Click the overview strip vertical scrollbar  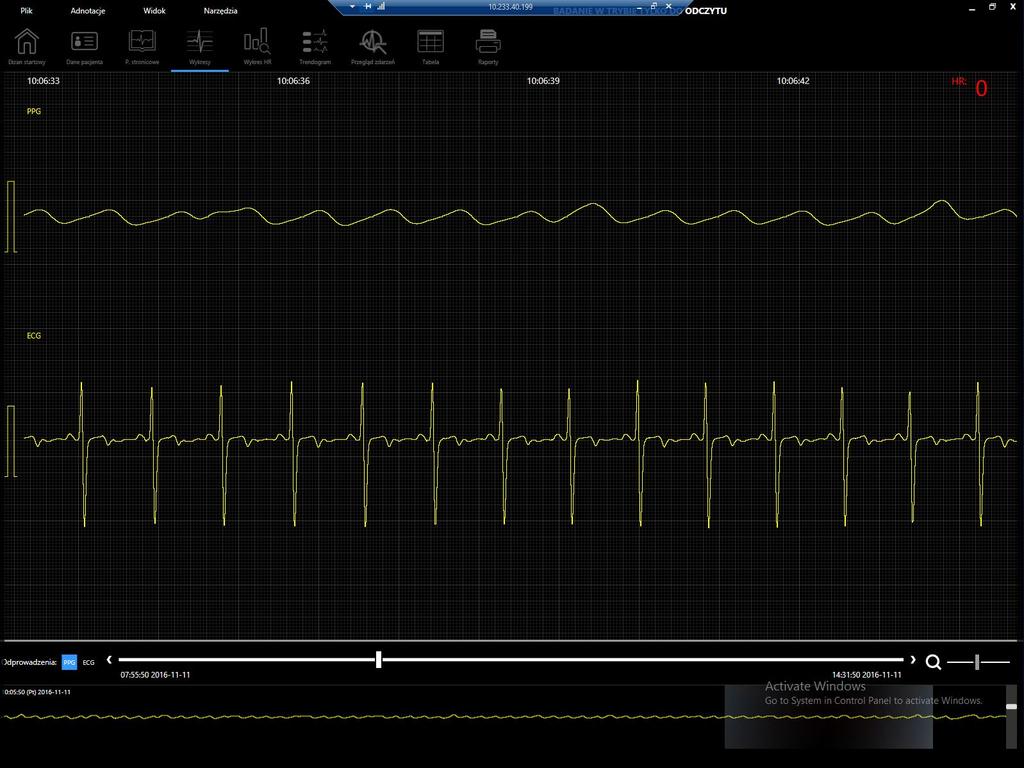(1012, 716)
